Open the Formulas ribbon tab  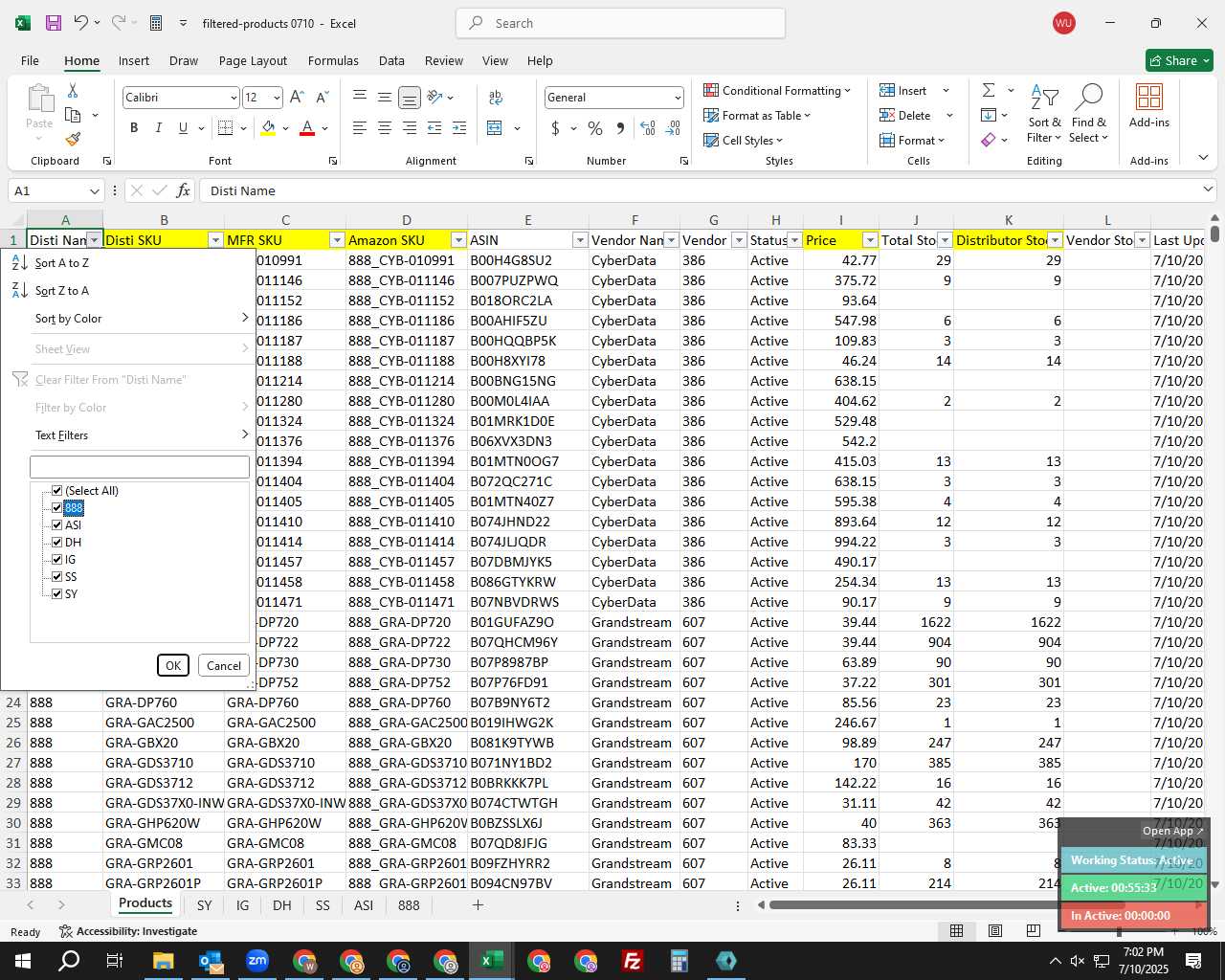tap(333, 60)
